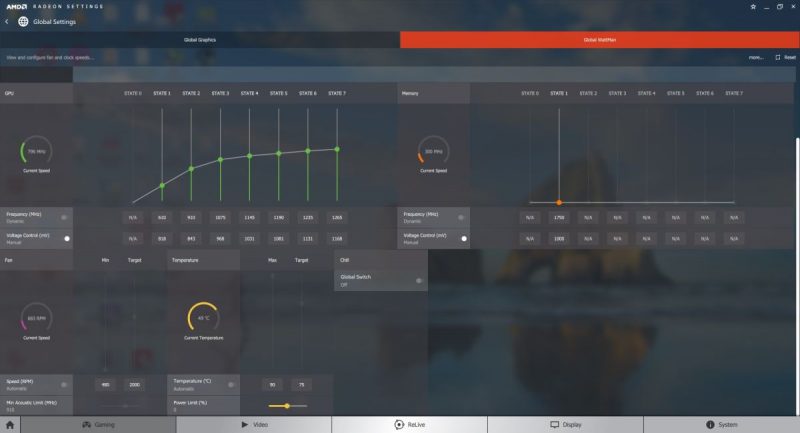This screenshot has width=800, height=433.
Task: Click the ReLive icon in bottom bar
Action: pos(399,424)
